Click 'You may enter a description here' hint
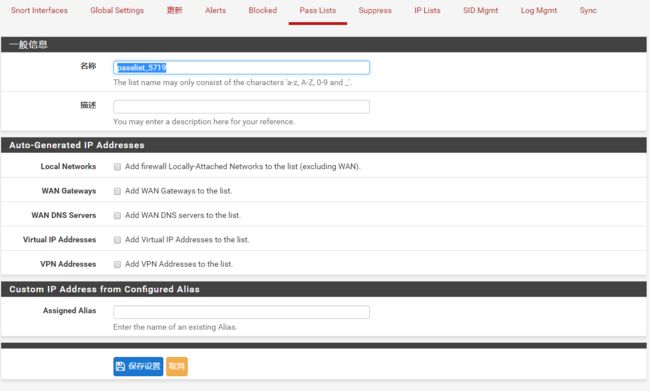650x391 pixels. pyautogui.click(x=204, y=121)
